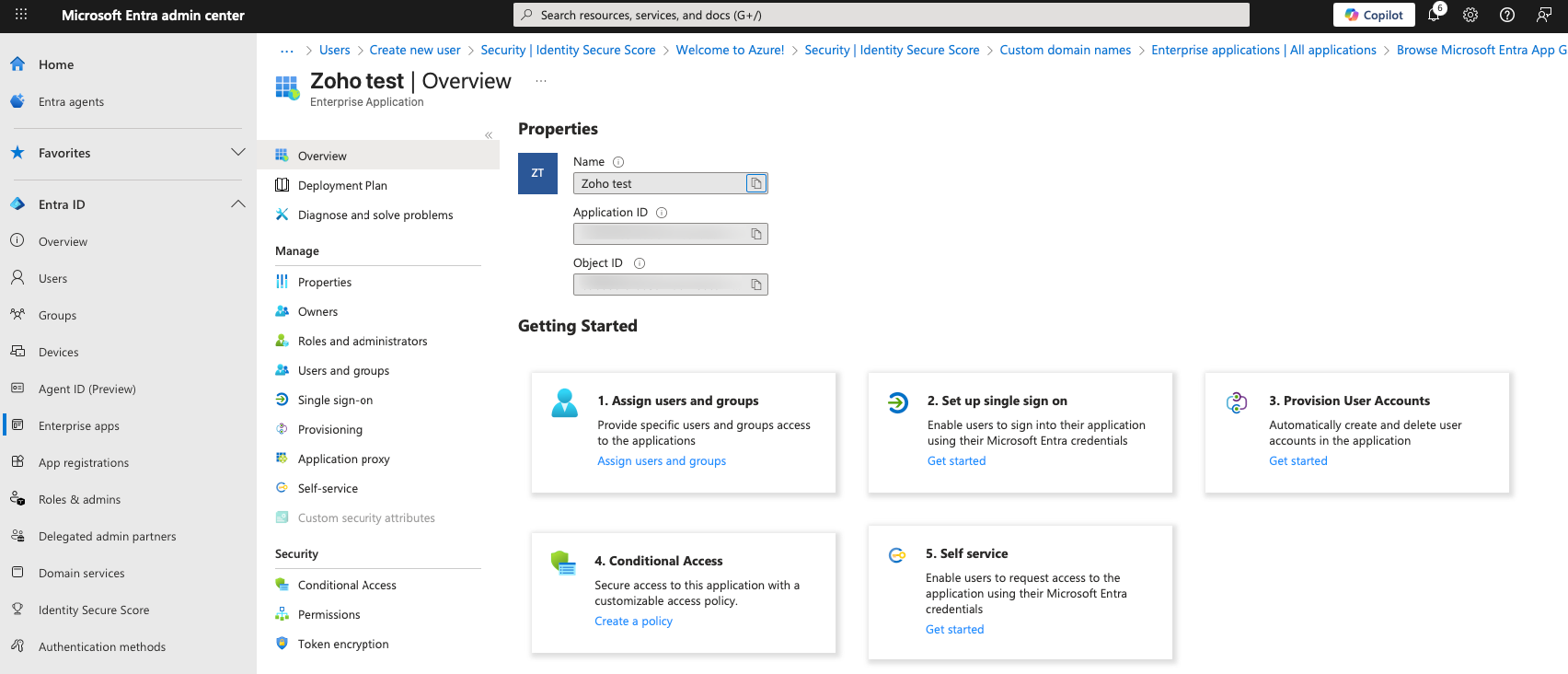Copy the Object ID value
1568x674 pixels.
click(755, 285)
